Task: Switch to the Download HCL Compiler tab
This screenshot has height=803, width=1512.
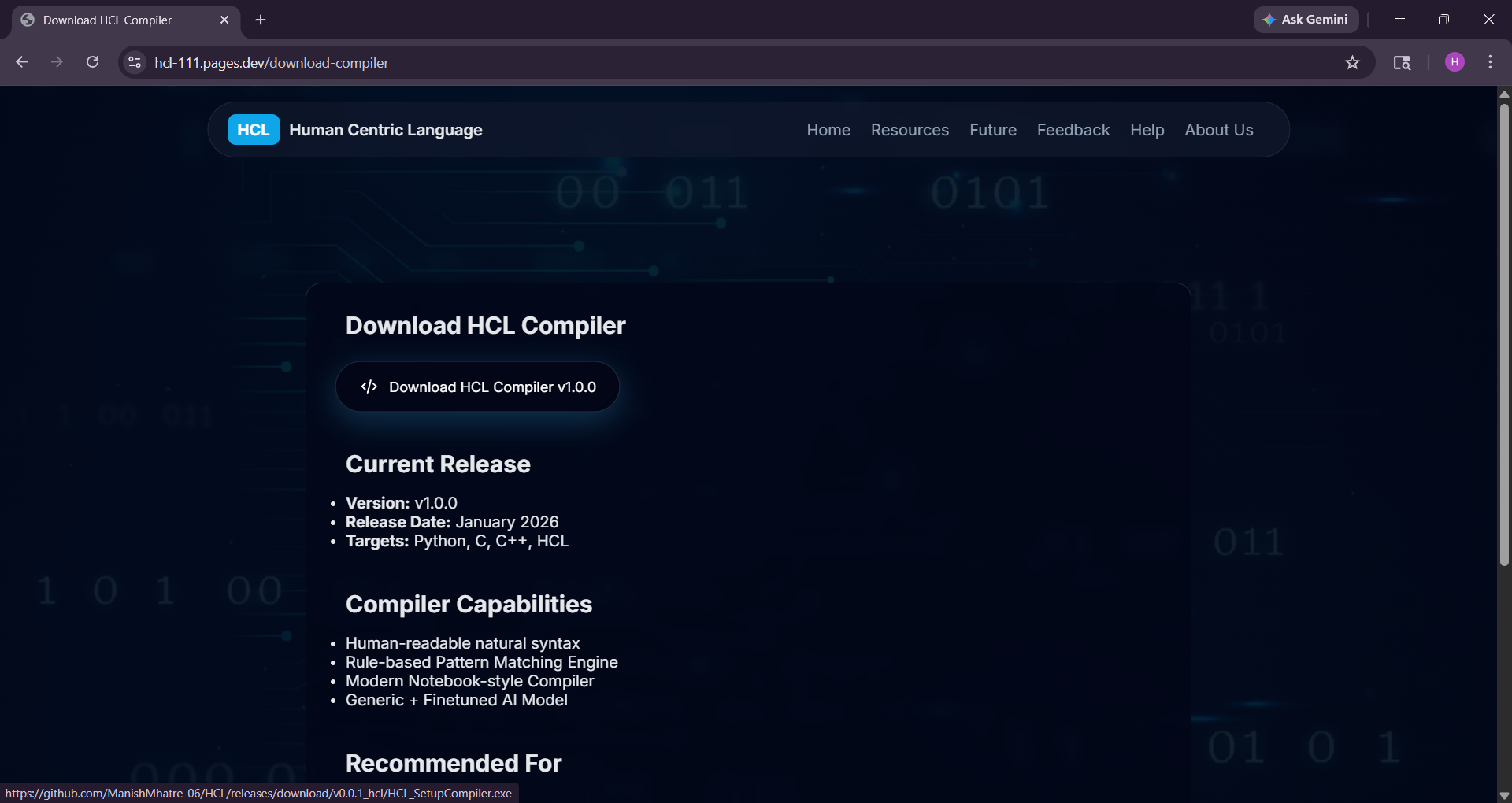Action: click(x=110, y=20)
